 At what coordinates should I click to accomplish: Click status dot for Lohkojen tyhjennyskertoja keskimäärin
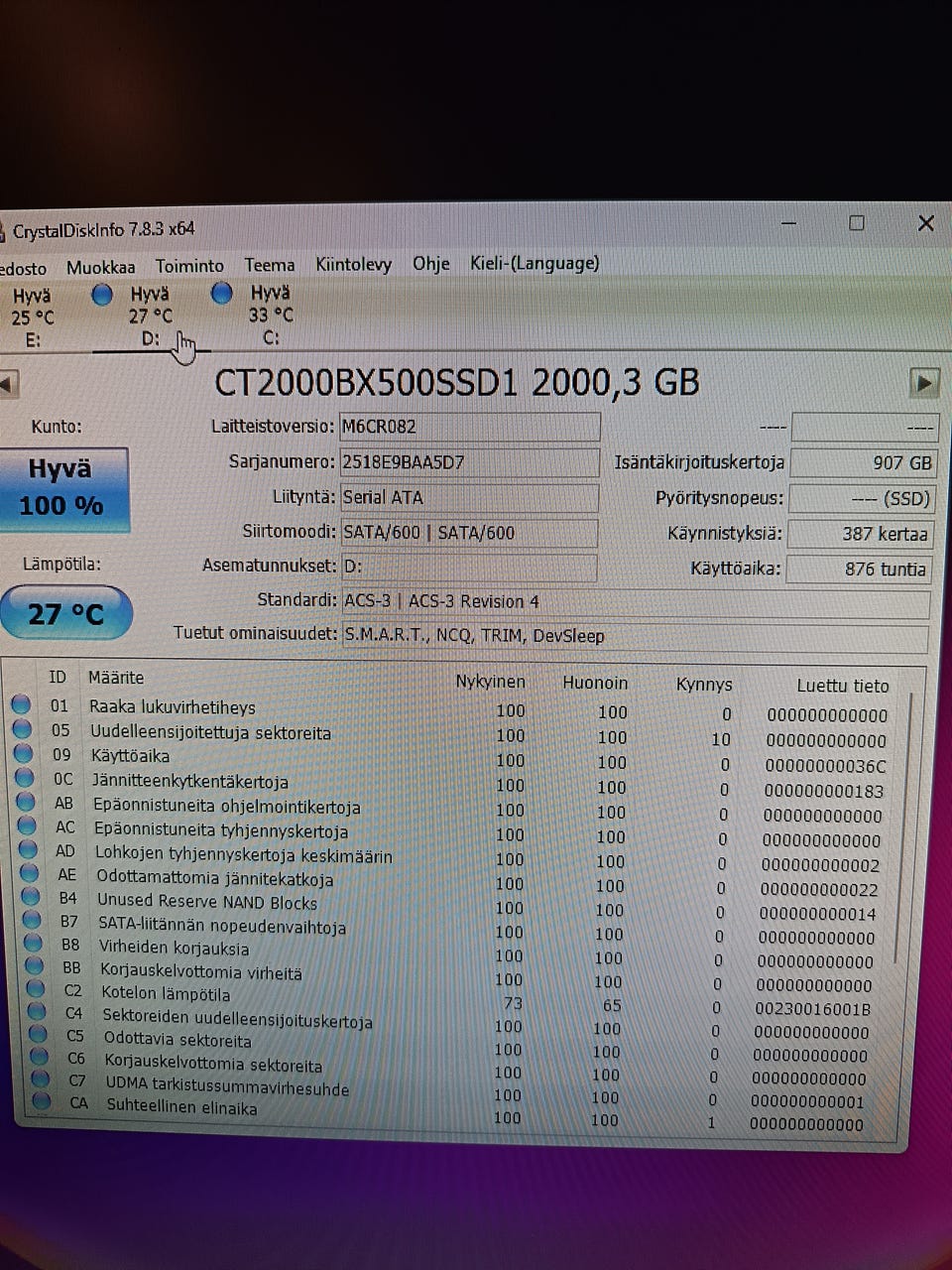pos(29,849)
